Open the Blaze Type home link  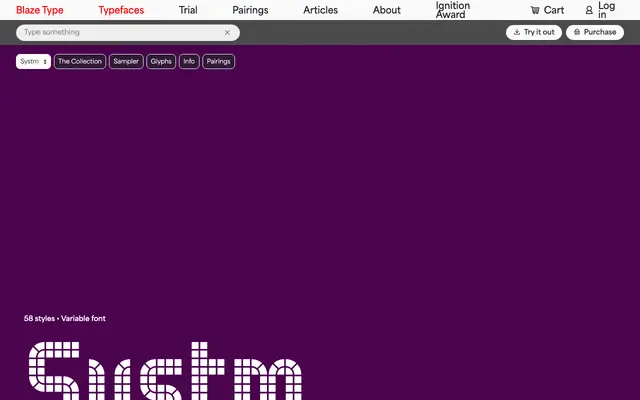click(40, 10)
